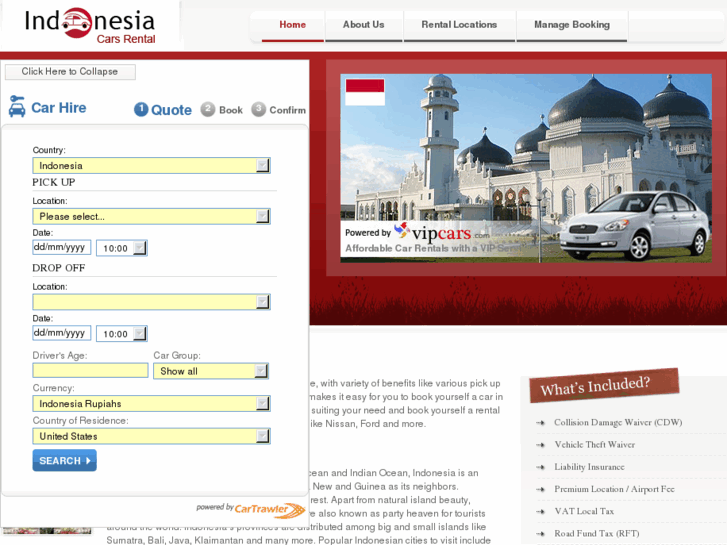The height and width of the screenshot is (545, 727).
Task: Click the blue SEARCH button
Action: [64, 461]
